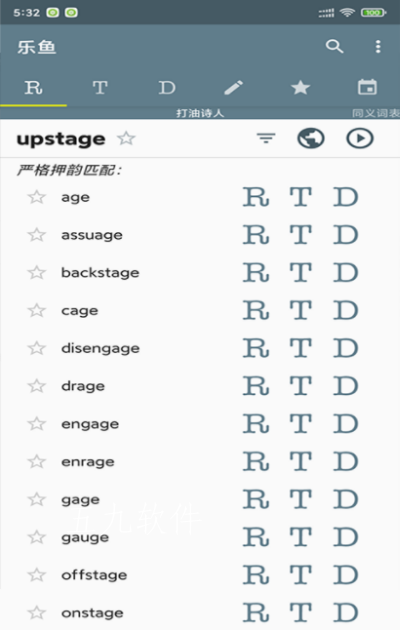Open dictionary D for disengage
This screenshot has width=400, height=630.
point(345,348)
